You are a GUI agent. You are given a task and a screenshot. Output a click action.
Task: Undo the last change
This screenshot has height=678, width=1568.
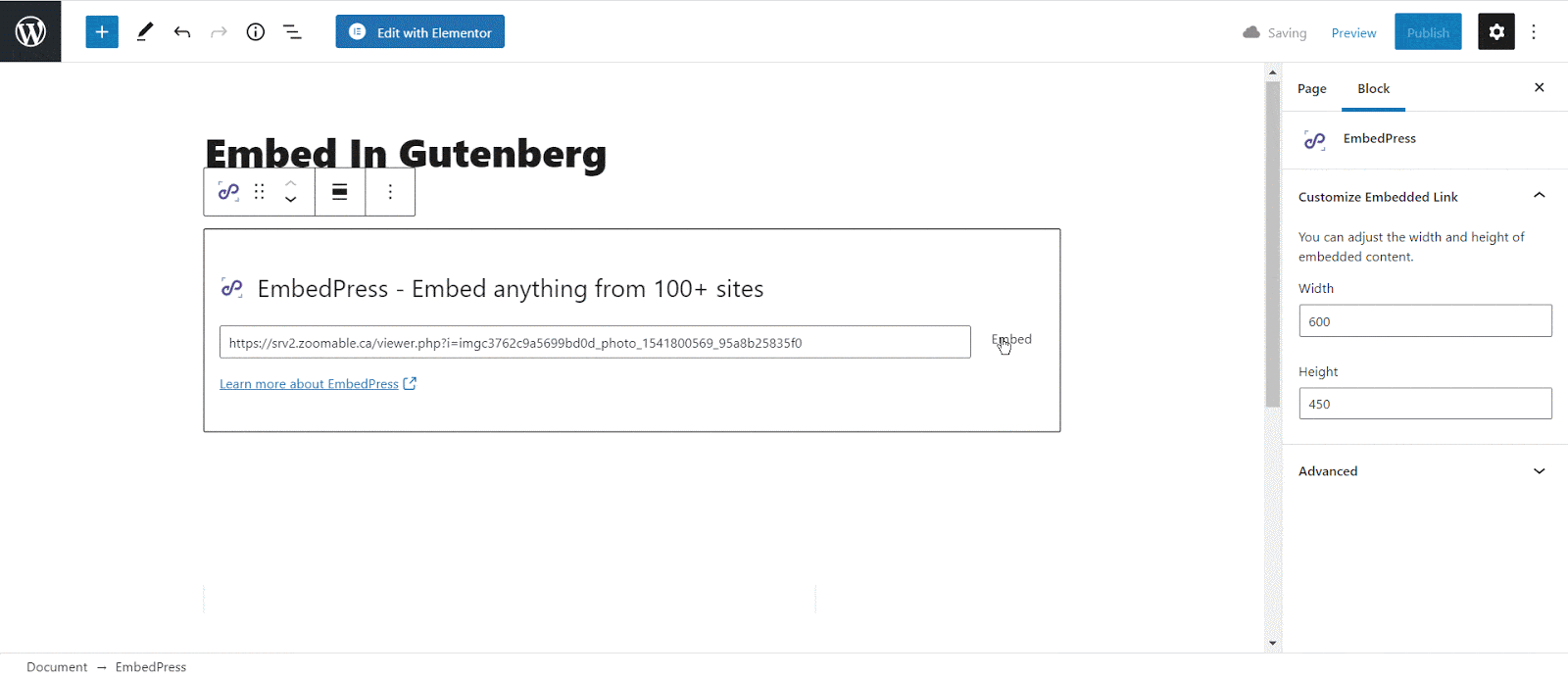tap(182, 32)
